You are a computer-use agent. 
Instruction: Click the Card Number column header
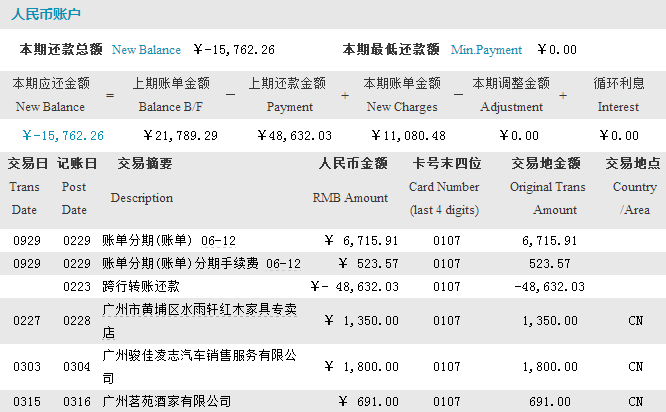(446, 186)
